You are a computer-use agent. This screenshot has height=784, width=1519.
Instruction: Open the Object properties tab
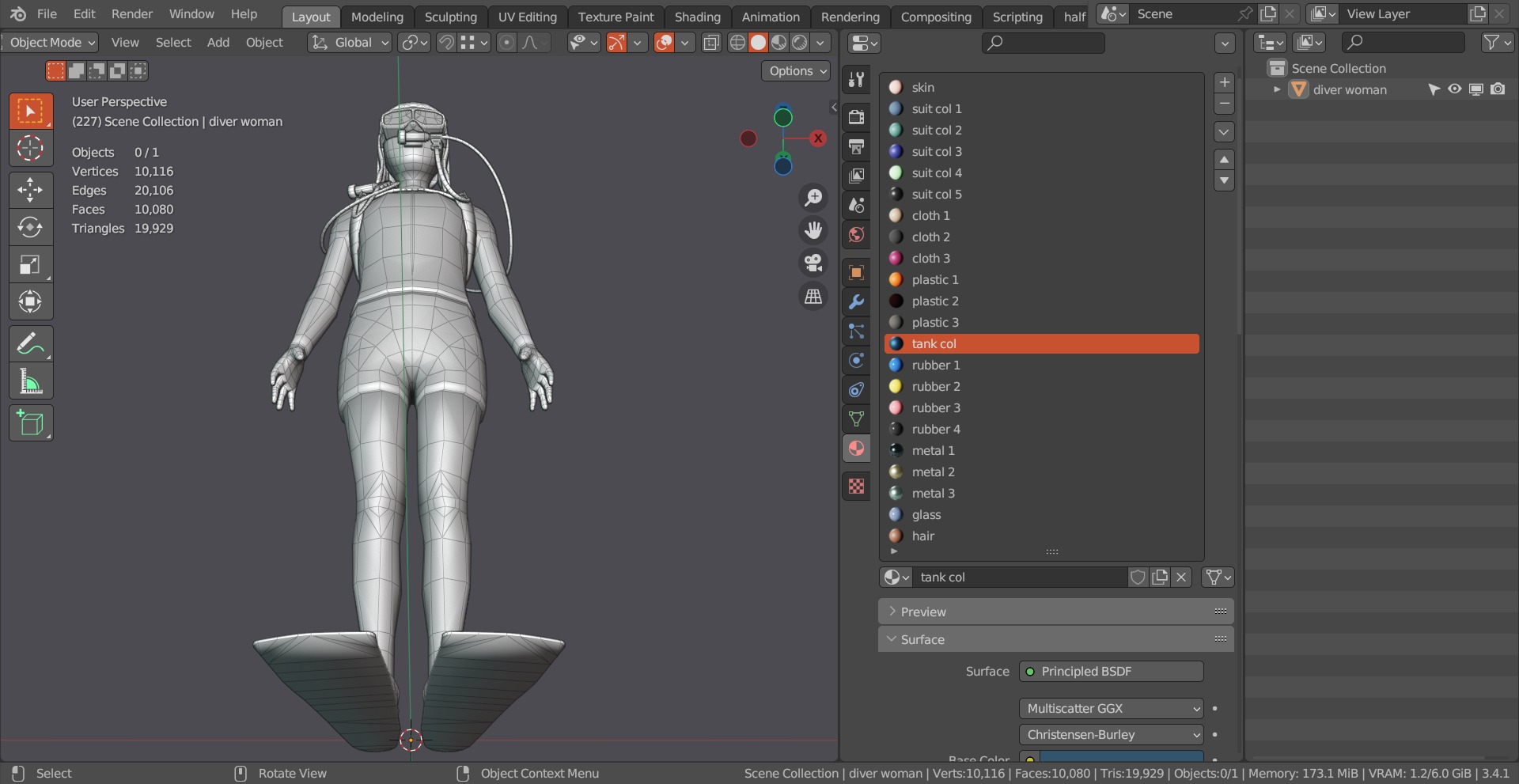tap(856, 272)
